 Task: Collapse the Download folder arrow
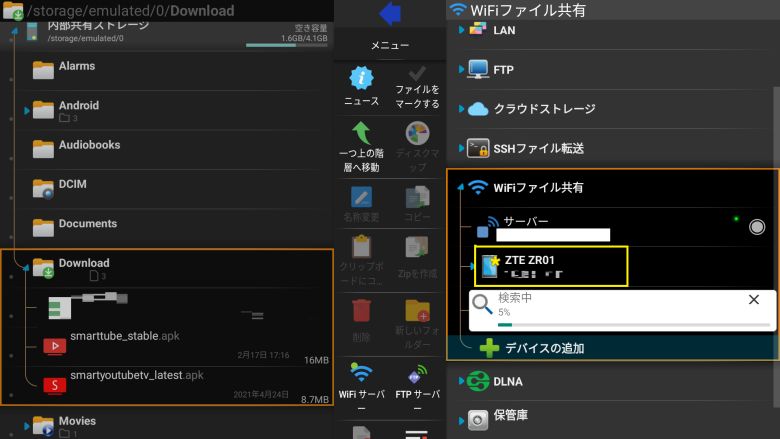25,268
